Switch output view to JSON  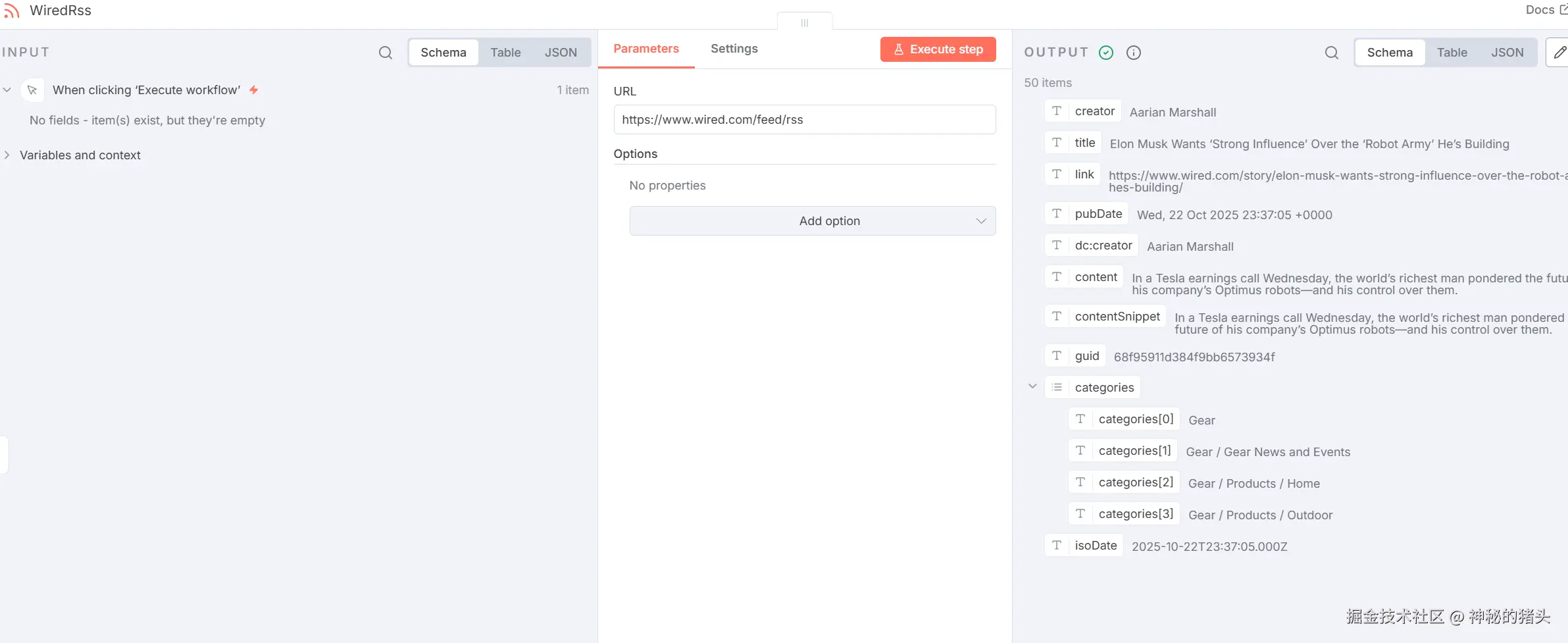coord(1507,53)
